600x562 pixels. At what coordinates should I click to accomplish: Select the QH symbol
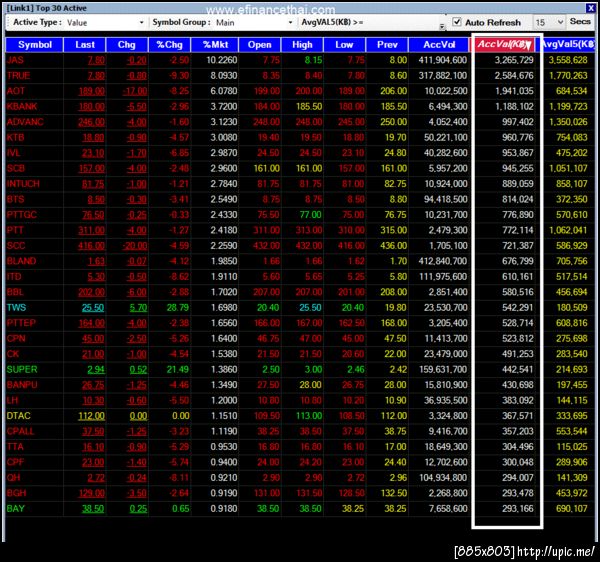[x=14, y=478]
